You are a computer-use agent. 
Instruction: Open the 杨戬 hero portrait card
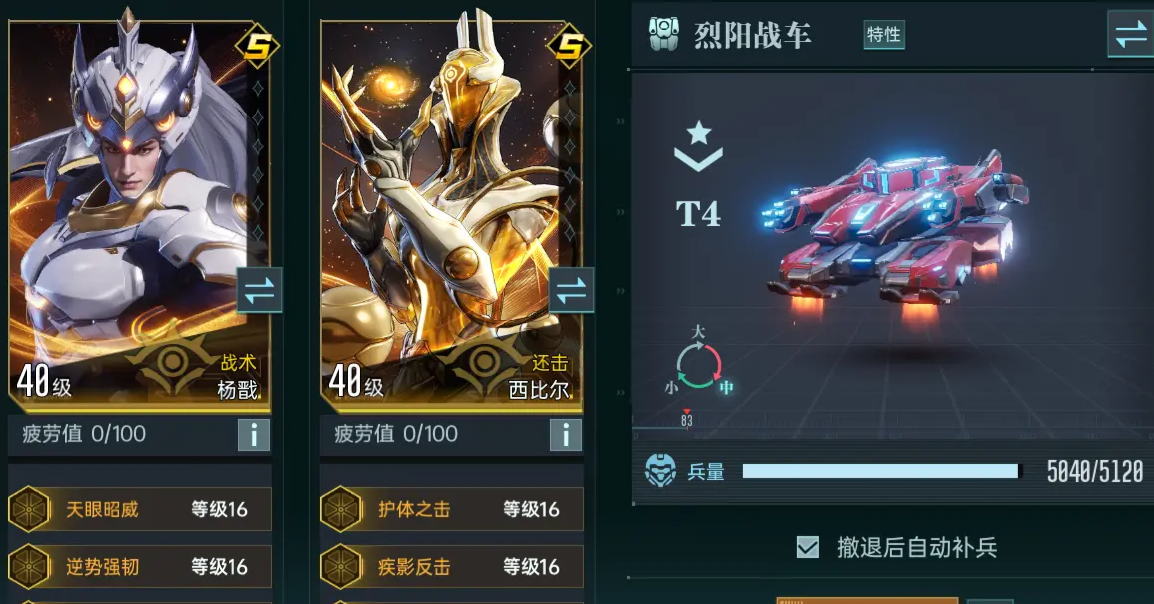(140, 213)
